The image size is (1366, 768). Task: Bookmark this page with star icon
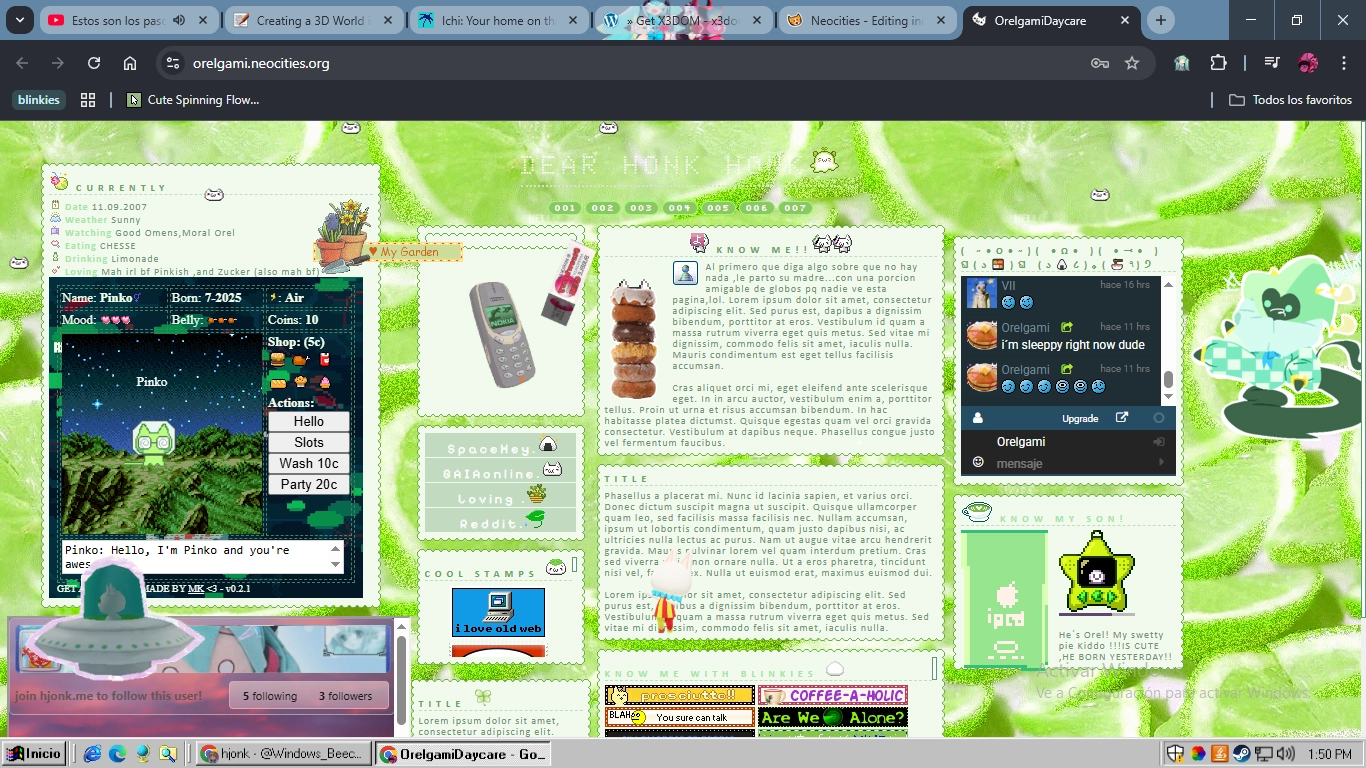tap(1132, 63)
